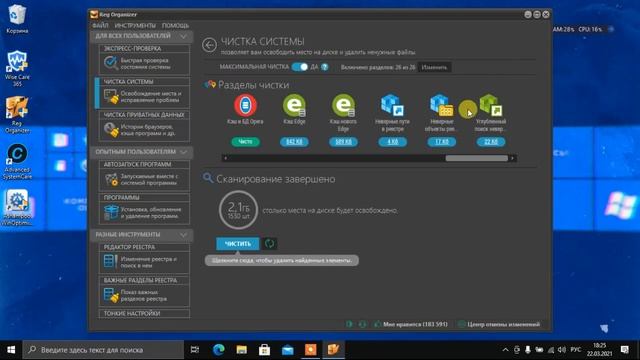Open Ashampoo WinOptimizer desktop icon
Screen dimensions: 640x360
click(x=17, y=207)
